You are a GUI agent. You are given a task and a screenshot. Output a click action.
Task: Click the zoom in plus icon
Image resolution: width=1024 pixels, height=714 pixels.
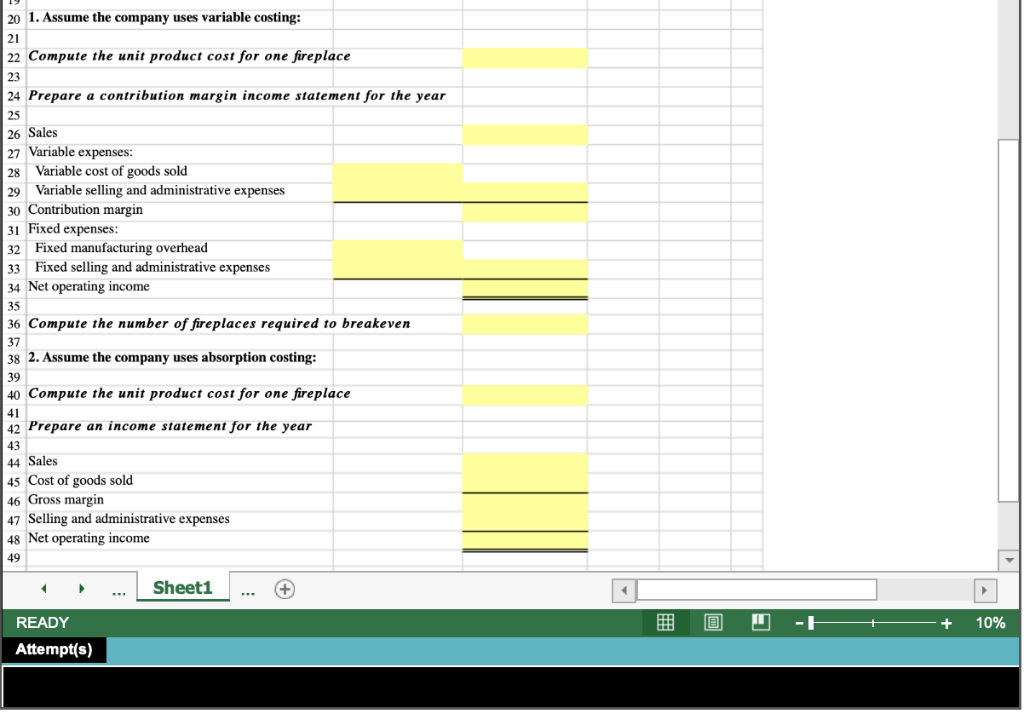[944, 622]
